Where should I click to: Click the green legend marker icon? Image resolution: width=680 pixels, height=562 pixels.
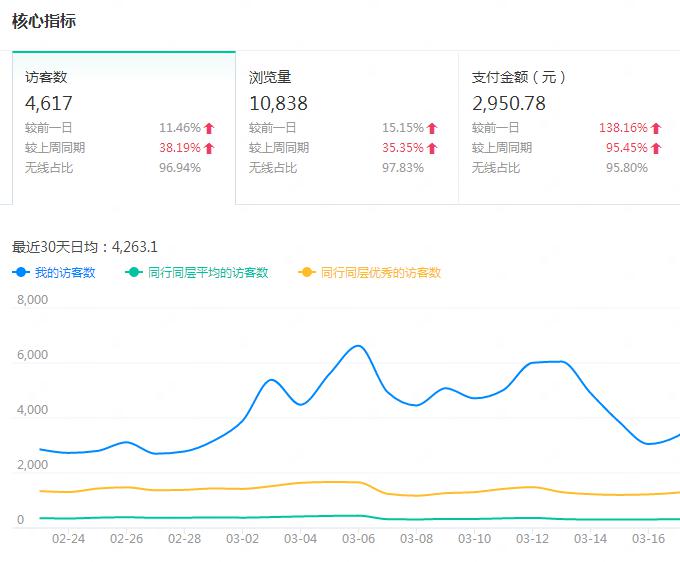(x=134, y=272)
